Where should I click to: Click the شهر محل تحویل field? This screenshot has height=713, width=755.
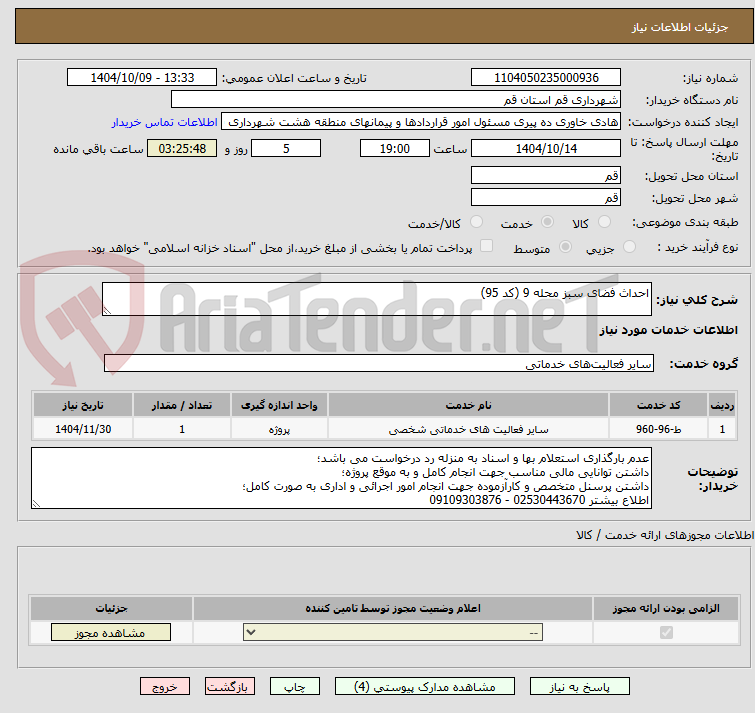coord(546,197)
